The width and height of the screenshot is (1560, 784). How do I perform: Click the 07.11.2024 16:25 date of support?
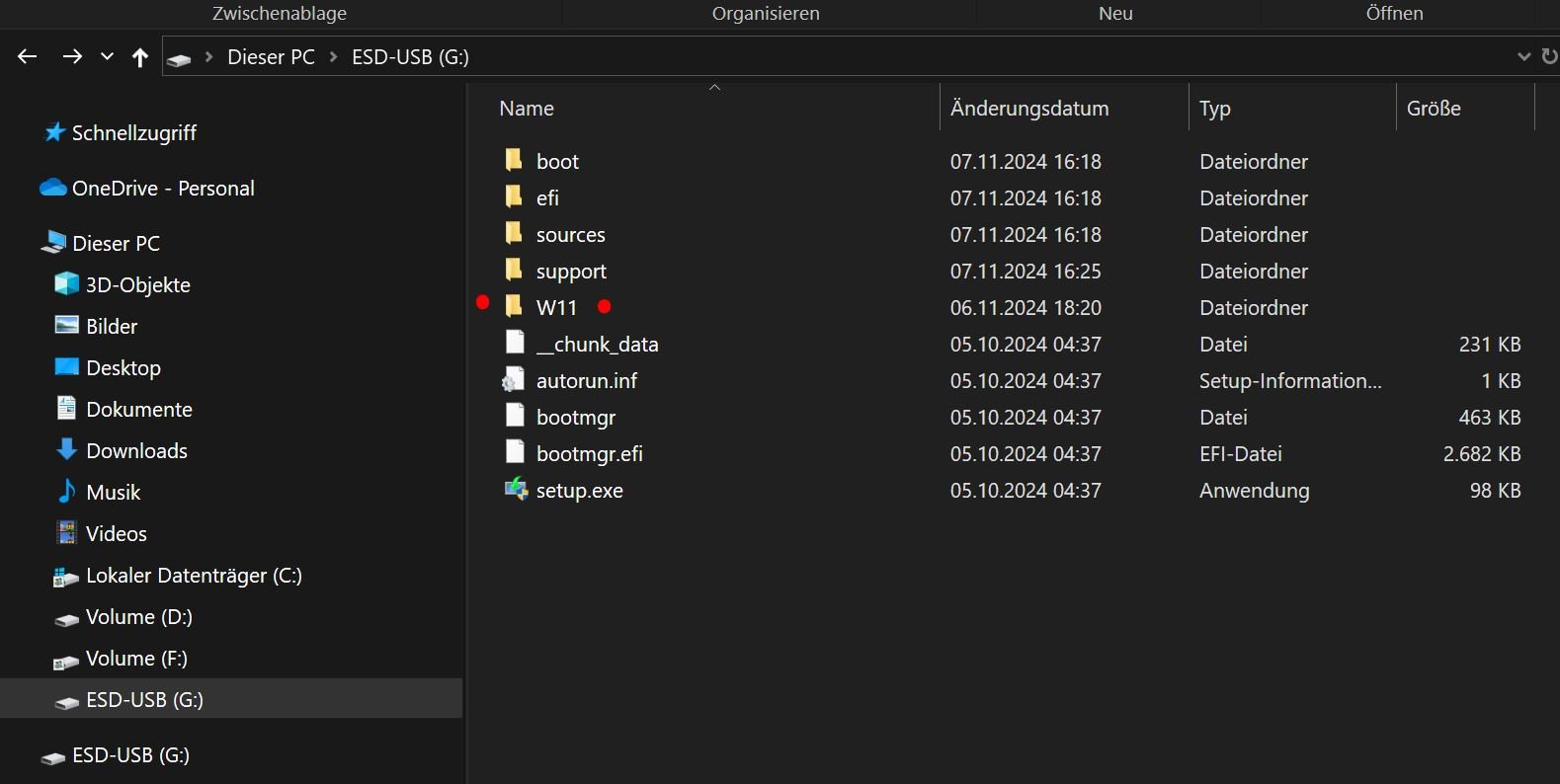1026,272
